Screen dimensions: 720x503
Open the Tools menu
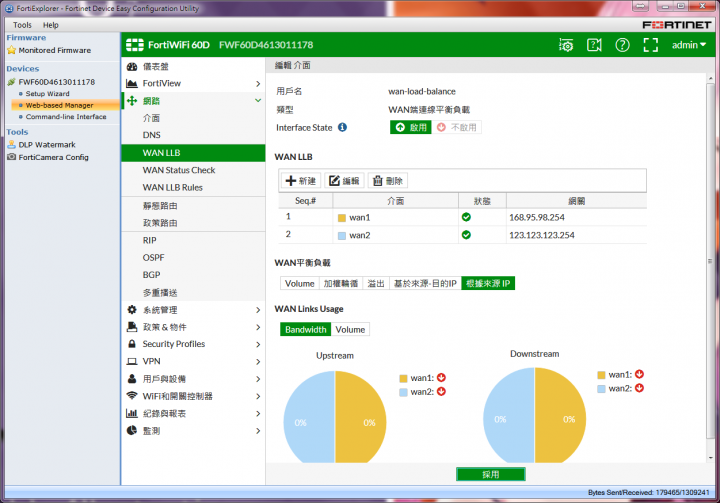click(22, 25)
